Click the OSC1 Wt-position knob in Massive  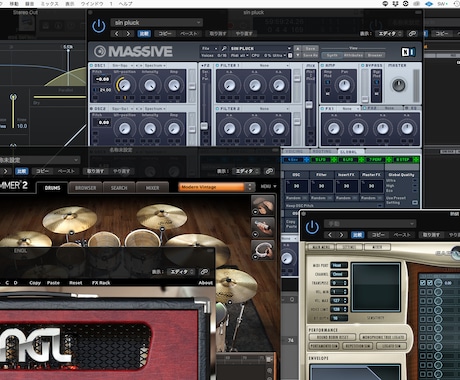(124, 85)
